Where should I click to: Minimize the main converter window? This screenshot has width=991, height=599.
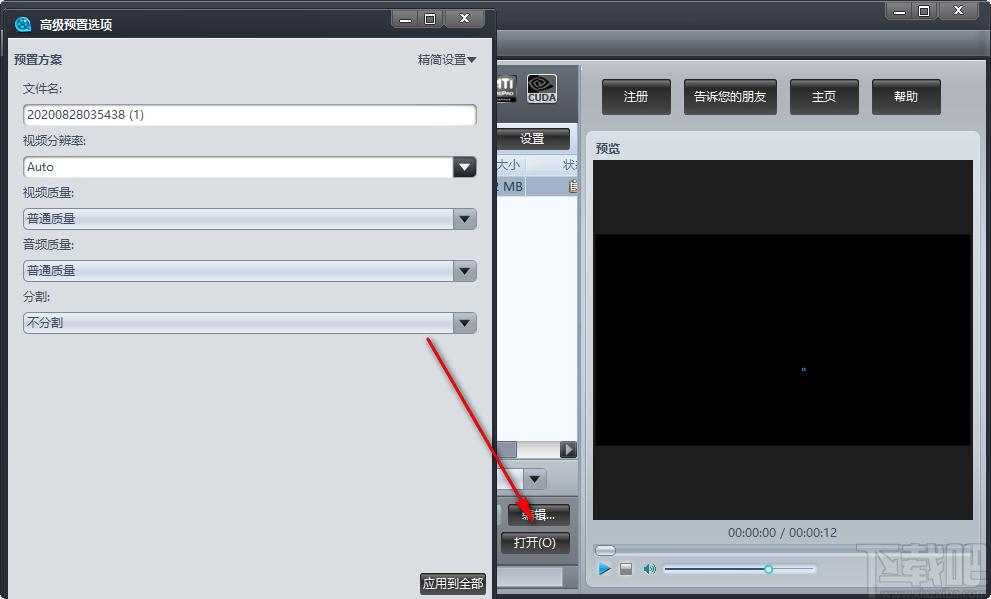click(899, 11)
